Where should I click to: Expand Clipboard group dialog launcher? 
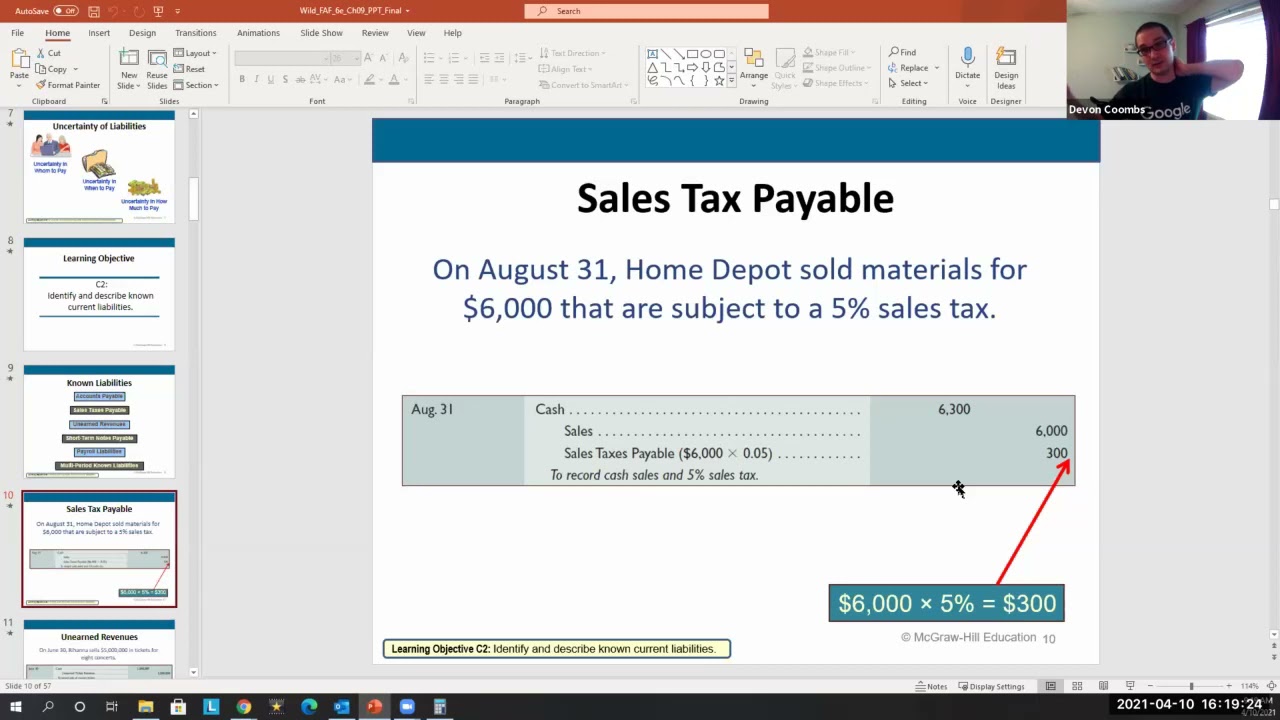pos(105,101)
